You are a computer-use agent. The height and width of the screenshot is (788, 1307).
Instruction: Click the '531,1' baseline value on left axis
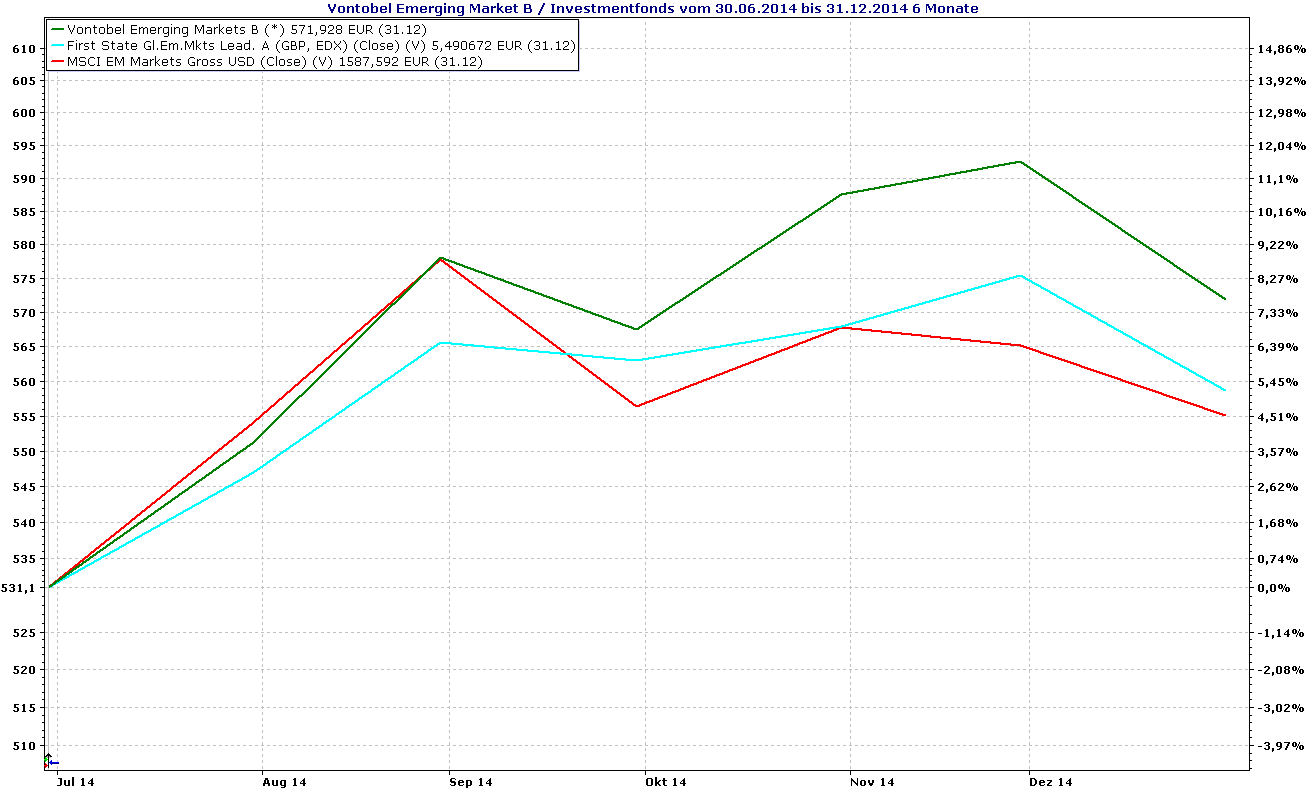(x=20, y=588)
